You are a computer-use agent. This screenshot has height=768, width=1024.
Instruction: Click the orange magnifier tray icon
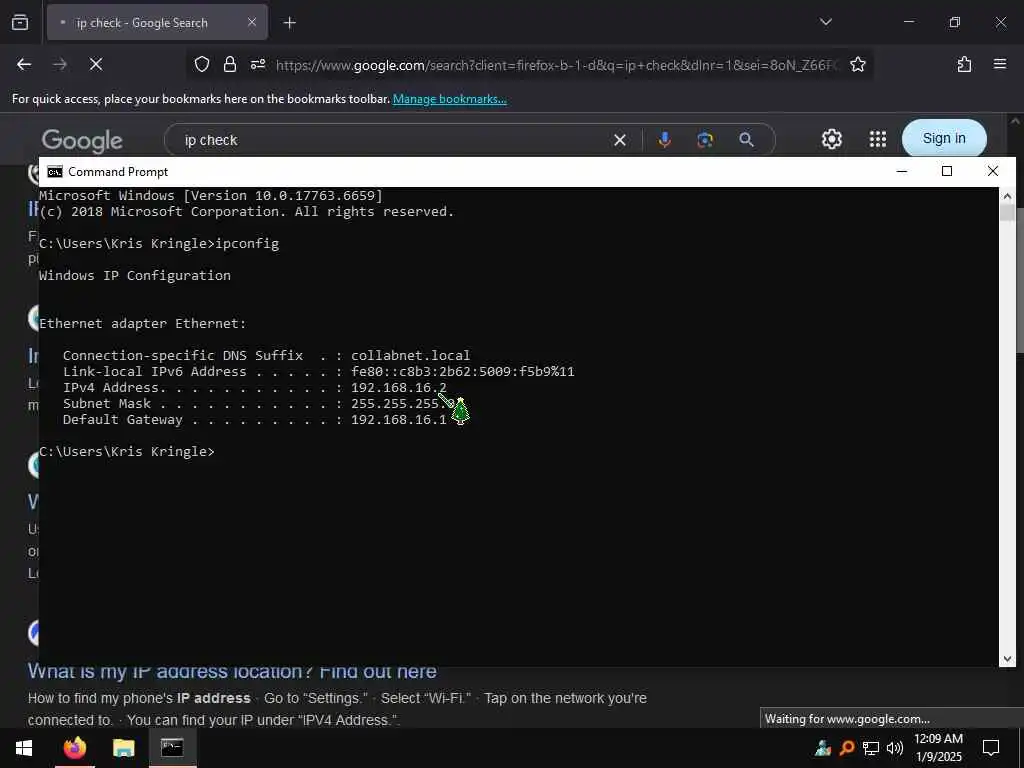coord(847,748)
